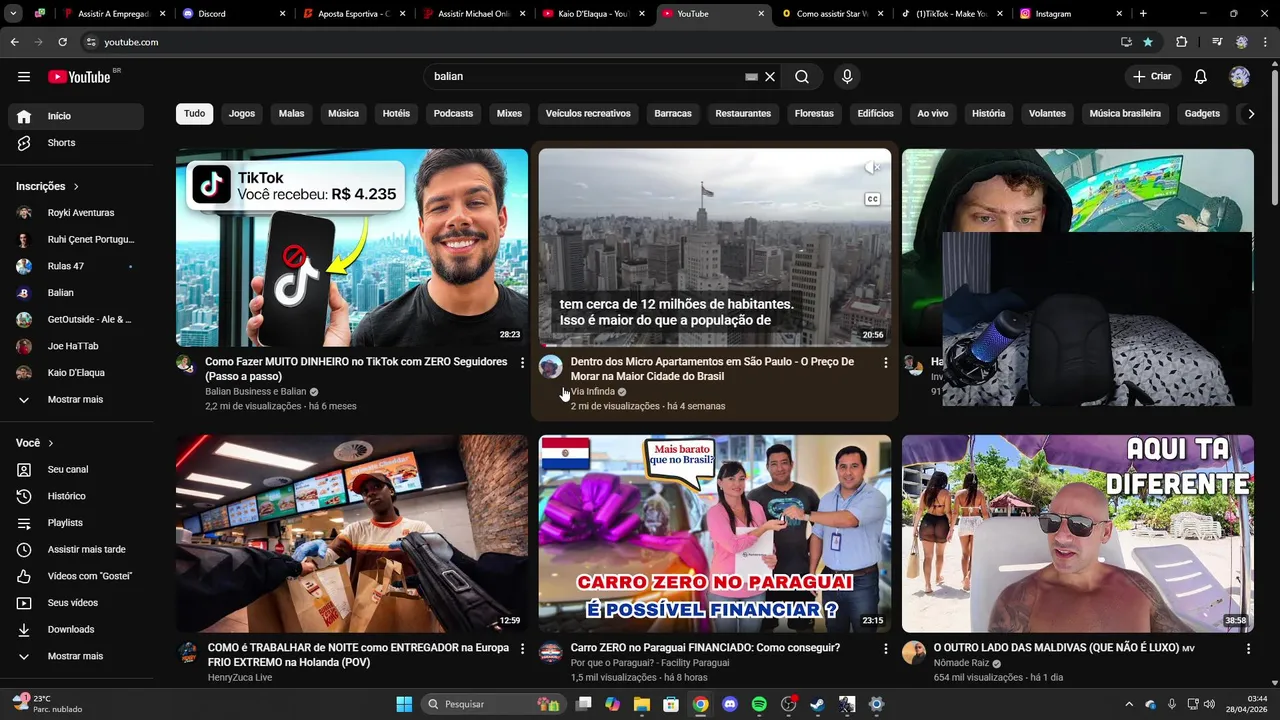Open the Inscrições section header

click(47, 186)
